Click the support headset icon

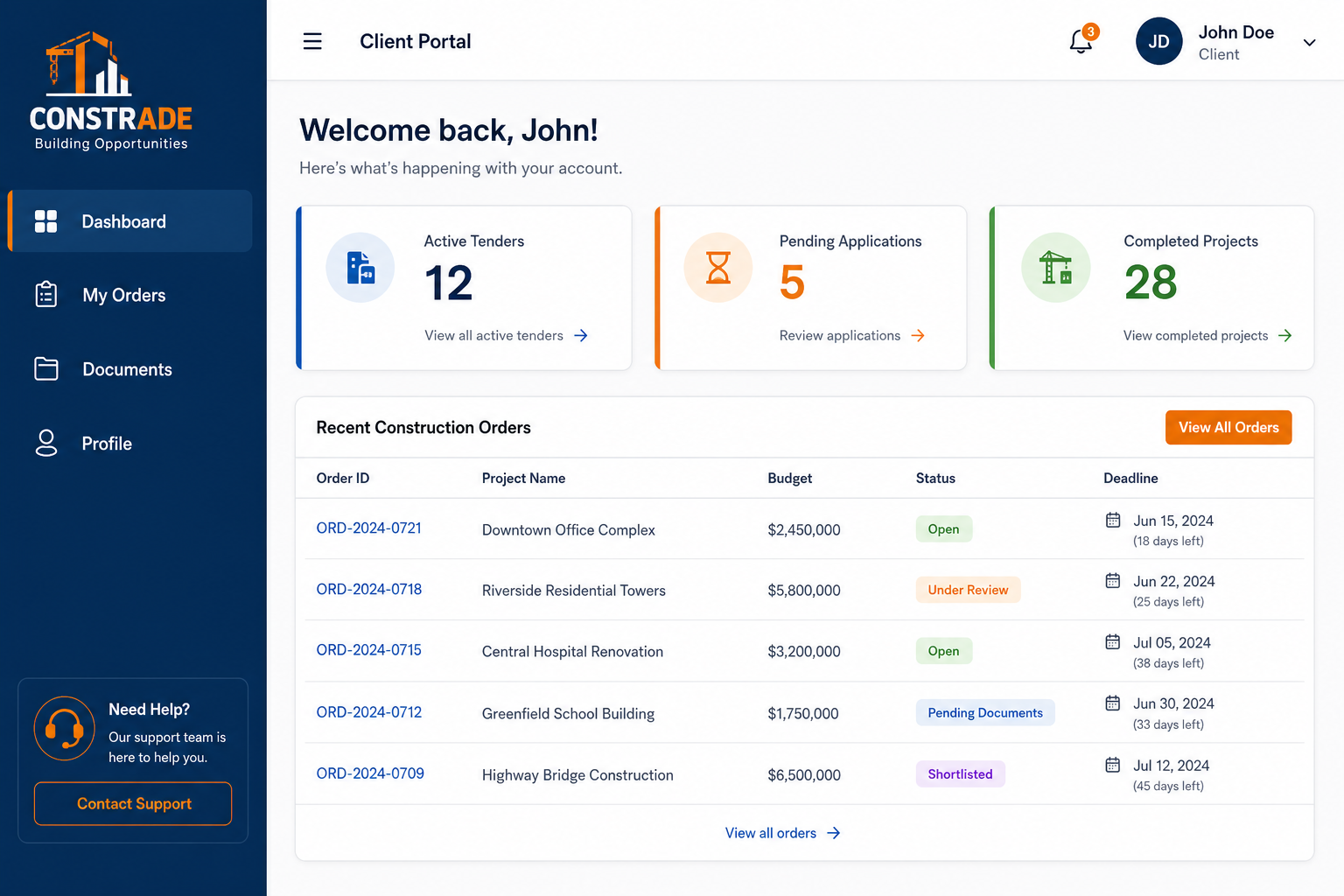click(x=65, y=728)
